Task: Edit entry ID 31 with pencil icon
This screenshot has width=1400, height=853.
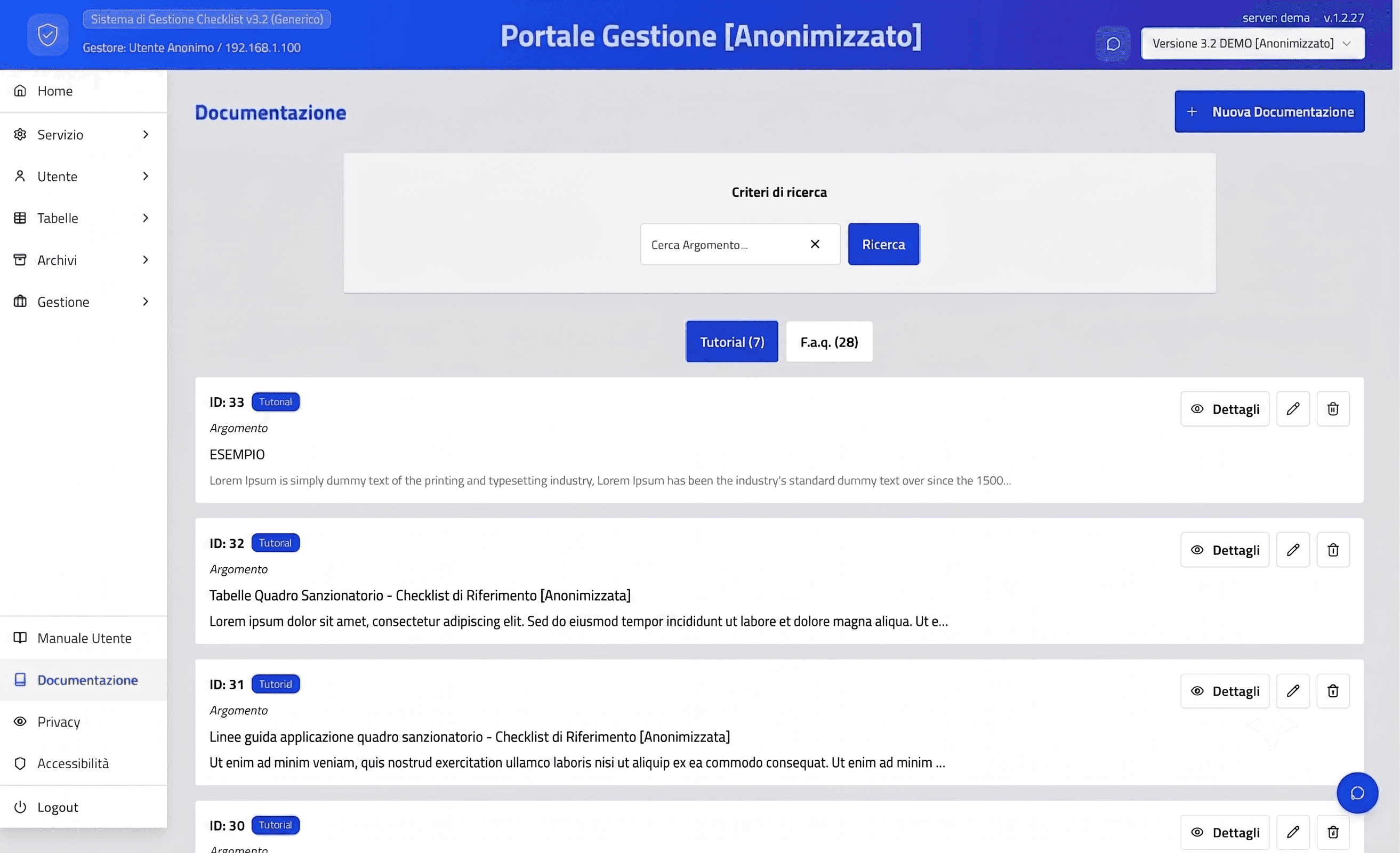Action: coord(1293,691)
